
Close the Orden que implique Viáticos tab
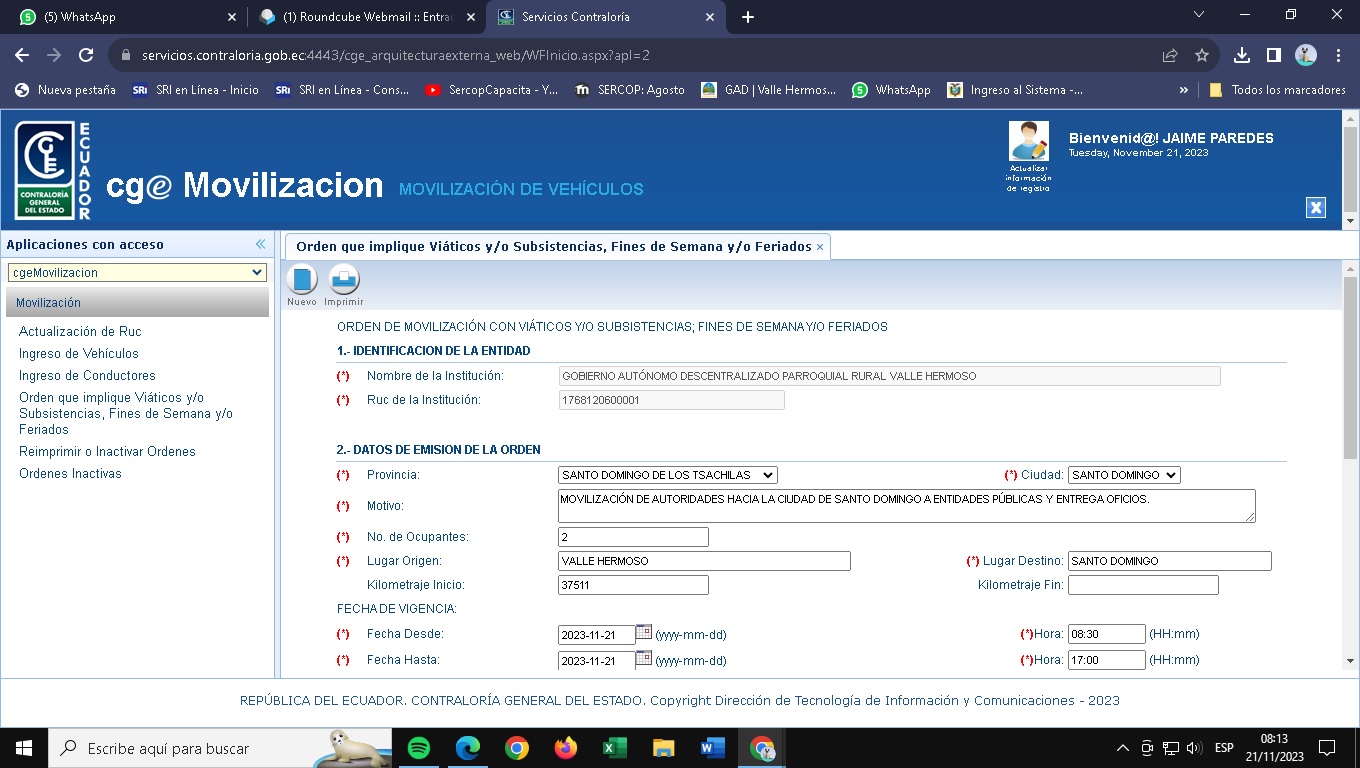(x=820, y=247)
